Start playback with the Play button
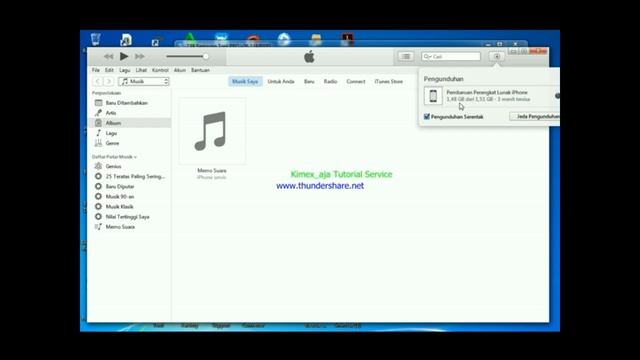This screenshot has height=360, width=640. click(x=124, y=56)
